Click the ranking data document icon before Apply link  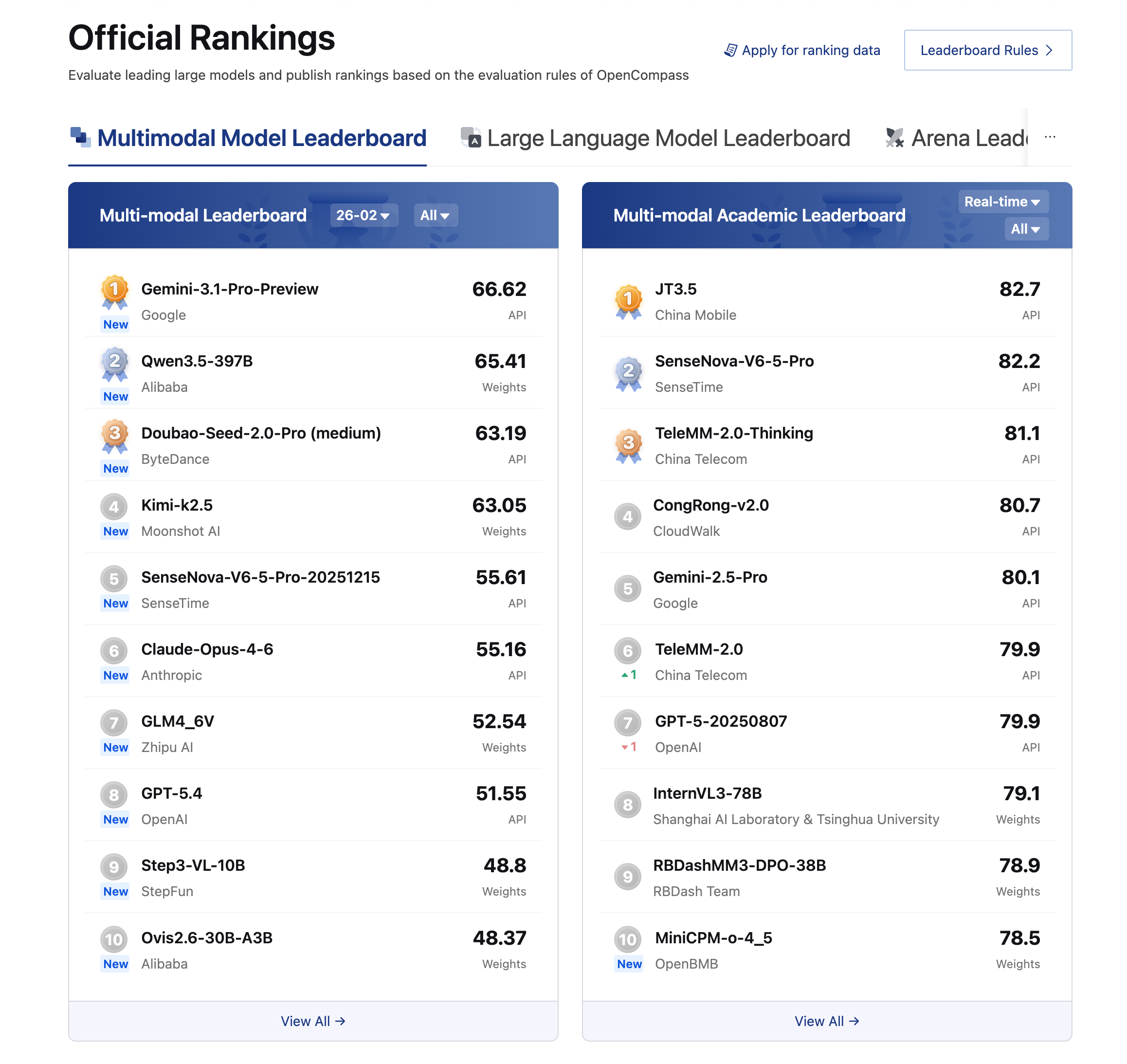(730, 50)
